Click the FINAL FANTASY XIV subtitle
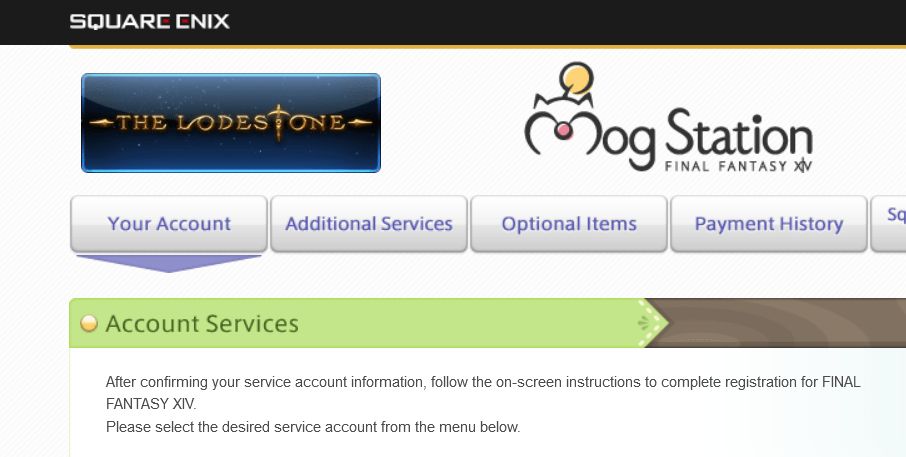 coord(738,166)
